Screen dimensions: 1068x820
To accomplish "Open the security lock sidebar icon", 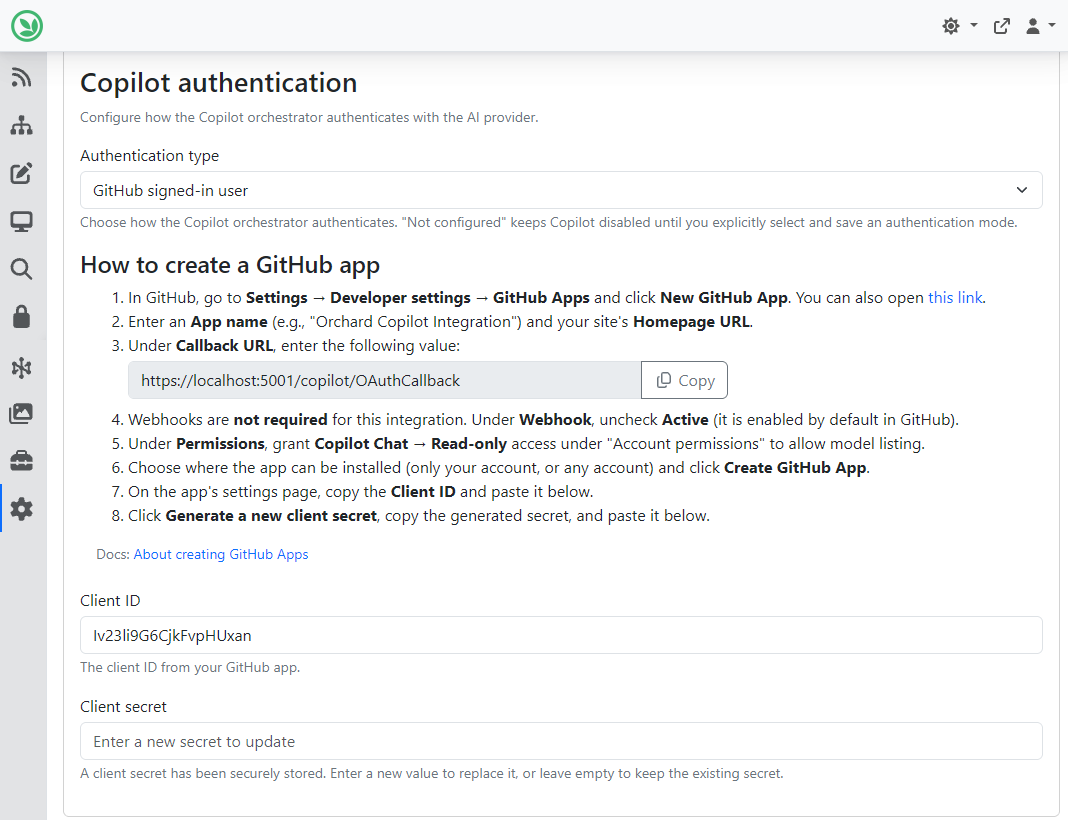I will tap(21, 317).
